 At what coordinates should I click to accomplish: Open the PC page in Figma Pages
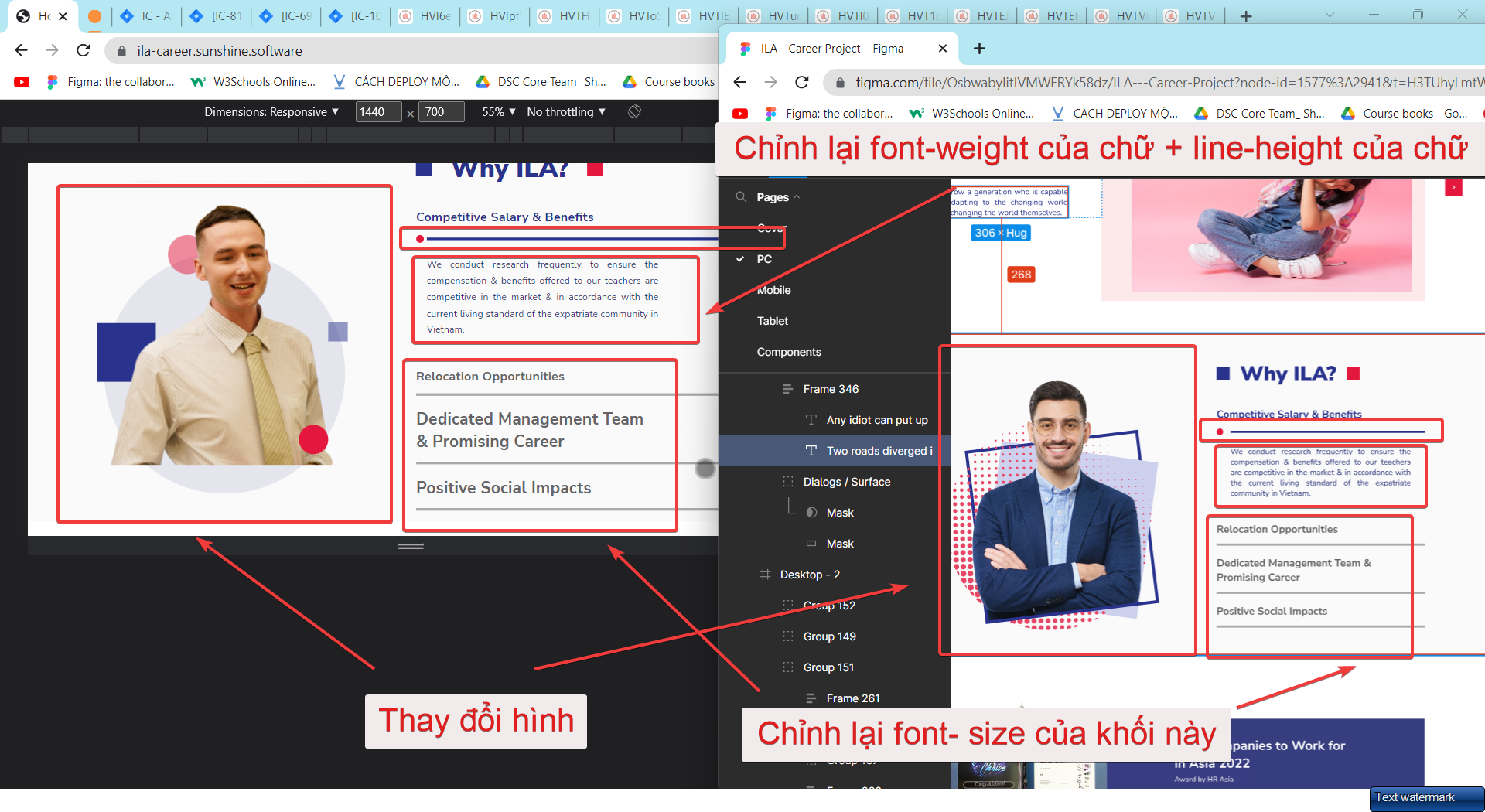pos(764,259)
